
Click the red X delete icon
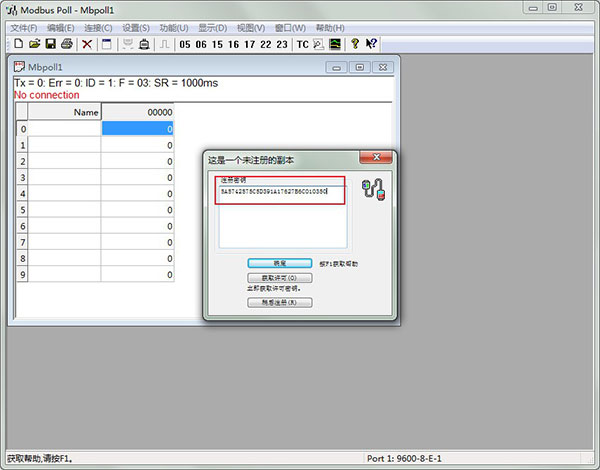[x=87, y=44]
